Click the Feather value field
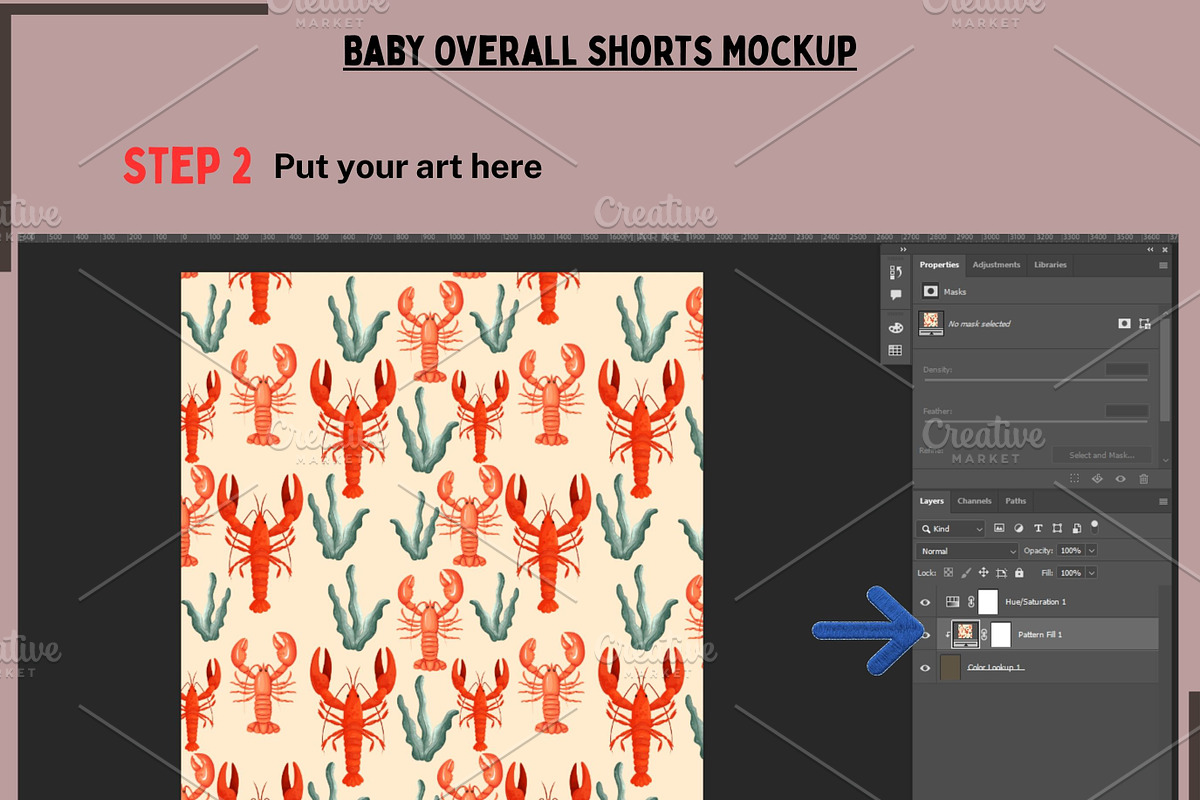 1127,411
